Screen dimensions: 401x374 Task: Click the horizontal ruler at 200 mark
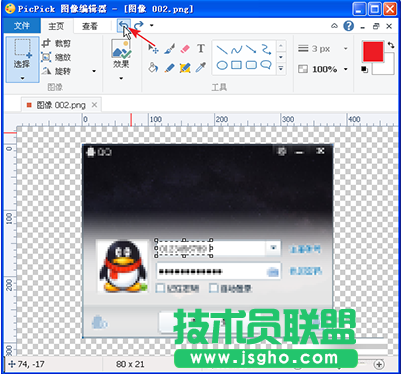[x=221, y=119]
